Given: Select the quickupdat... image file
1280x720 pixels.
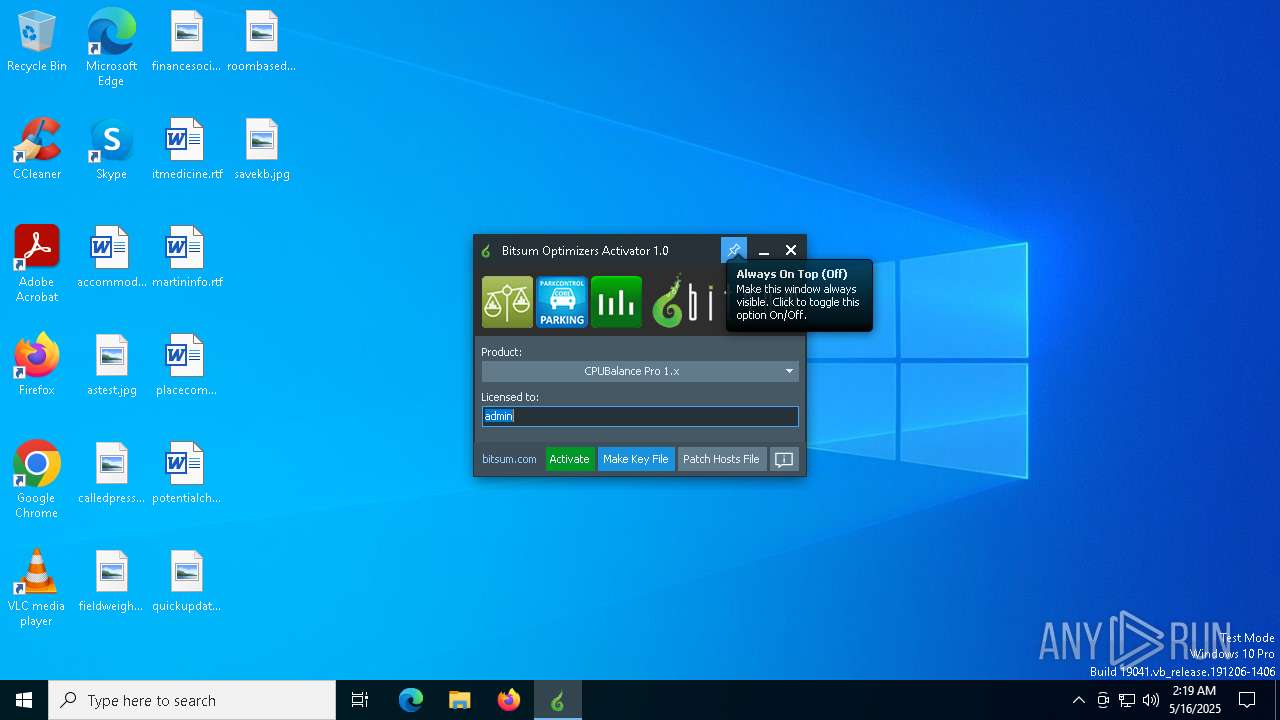Looking at the screenshot, I should tap(186, 581).
